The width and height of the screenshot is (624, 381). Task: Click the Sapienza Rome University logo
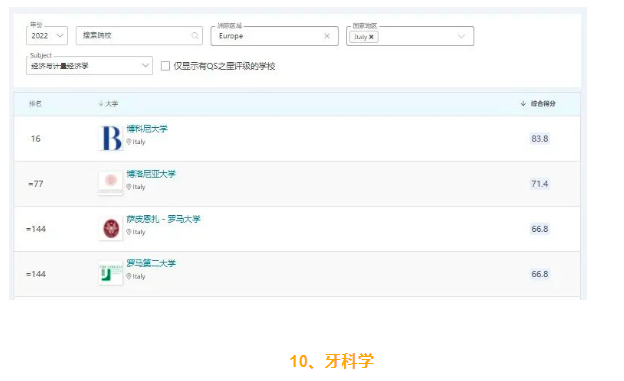(x=111, y=229)
